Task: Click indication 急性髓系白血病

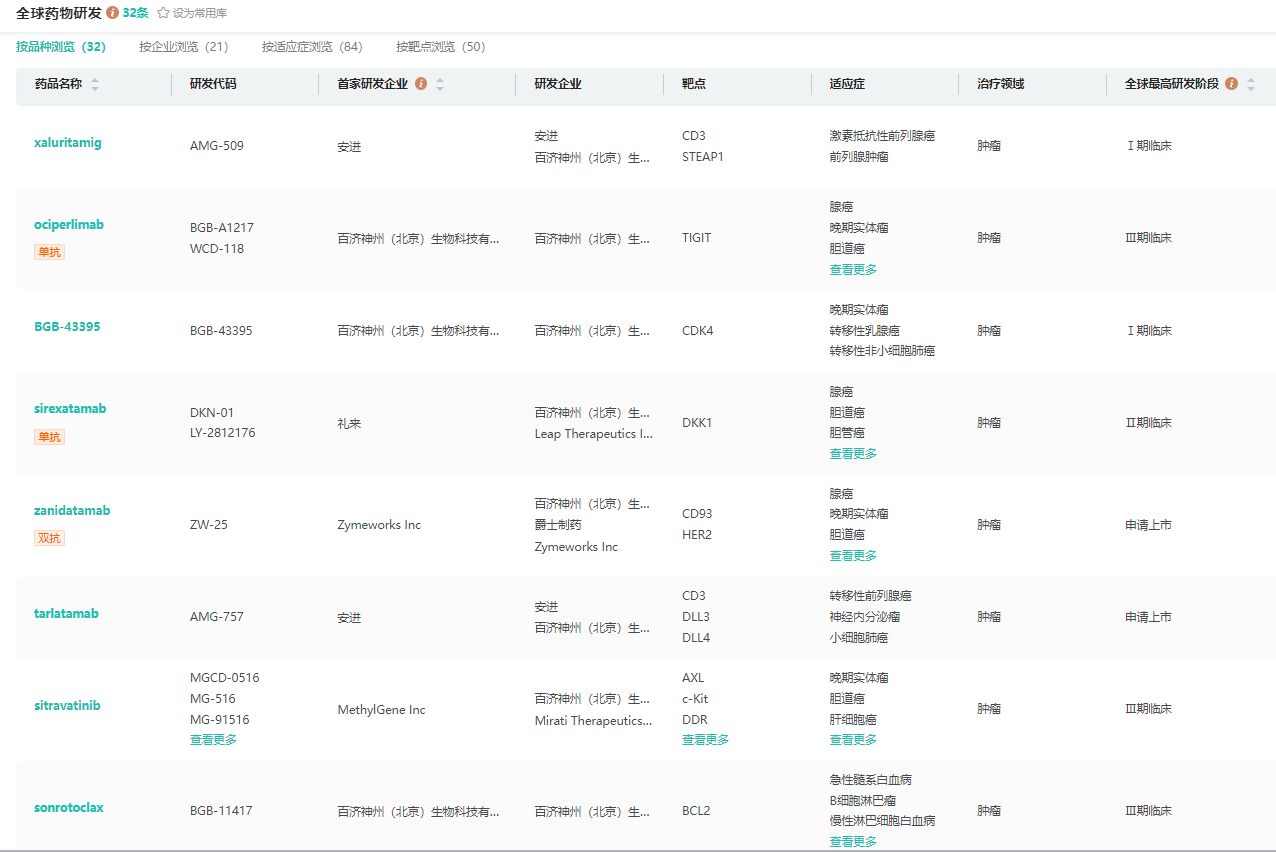Action: (x=870, y=780)
